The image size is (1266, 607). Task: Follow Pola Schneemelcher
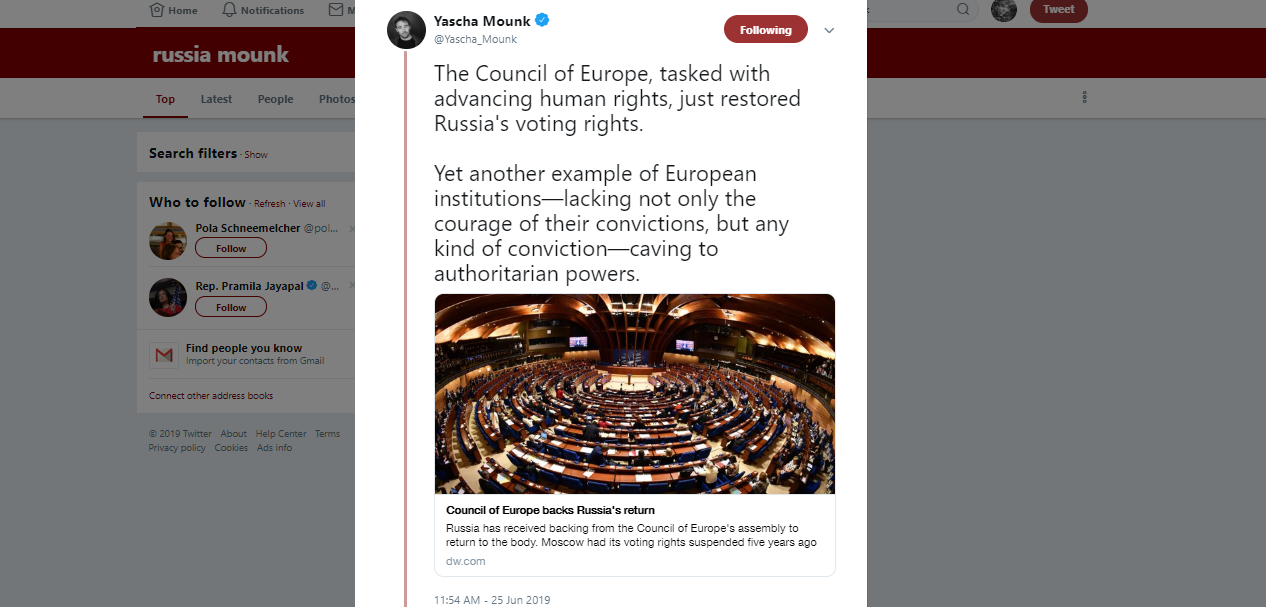[x=231, y=248]
